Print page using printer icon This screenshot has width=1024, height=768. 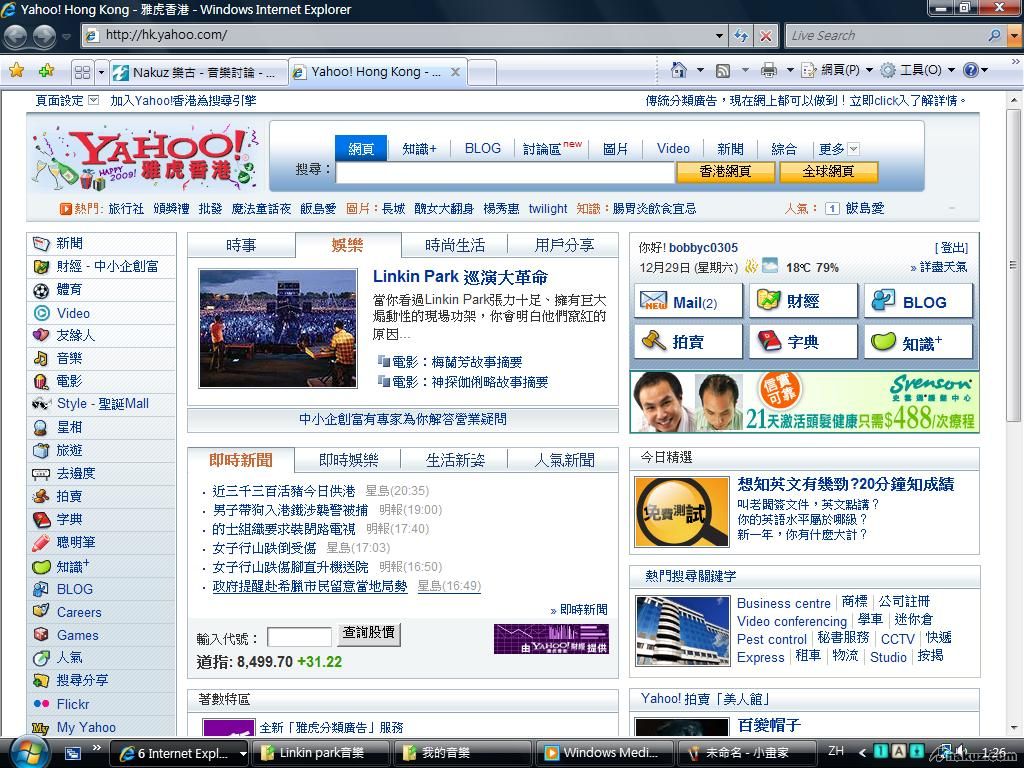point(769,70)
